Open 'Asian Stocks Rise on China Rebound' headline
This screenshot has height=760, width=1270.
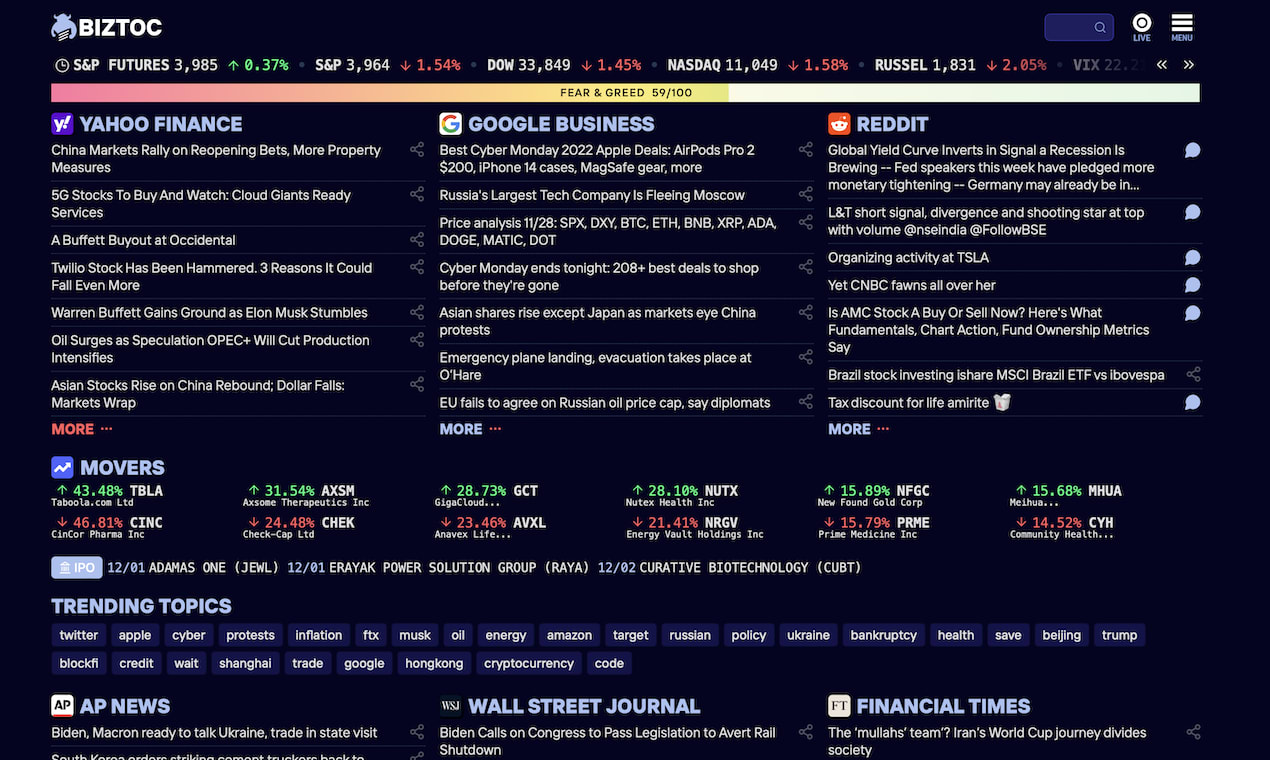(x=198, y=394)
